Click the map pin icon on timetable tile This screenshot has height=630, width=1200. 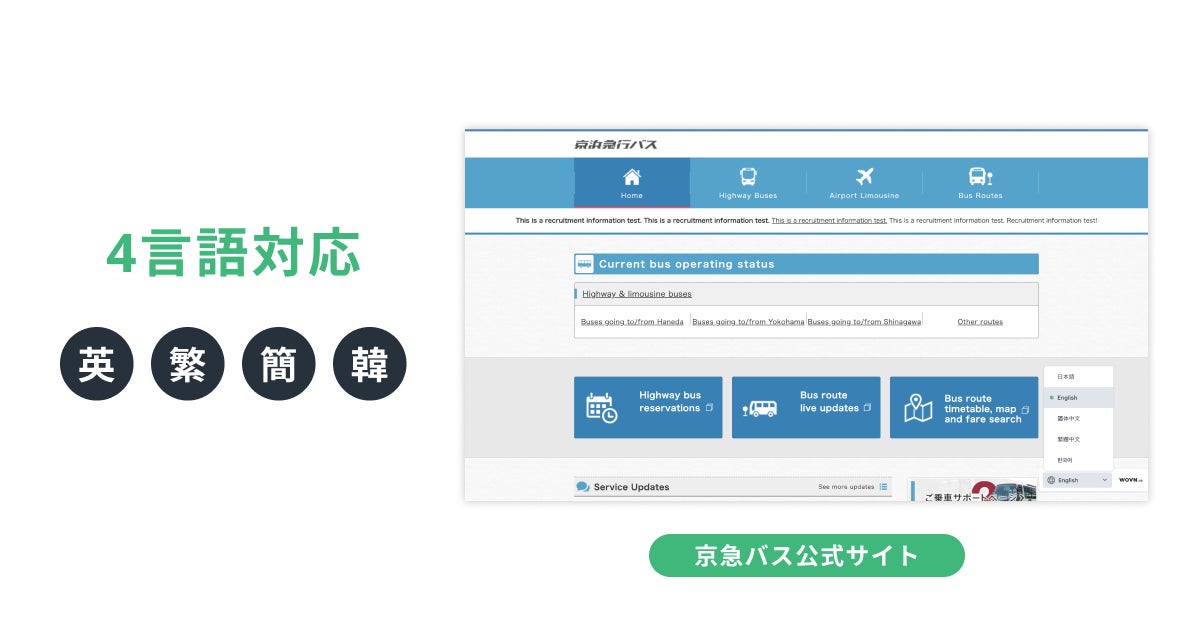tap(918, 408)
